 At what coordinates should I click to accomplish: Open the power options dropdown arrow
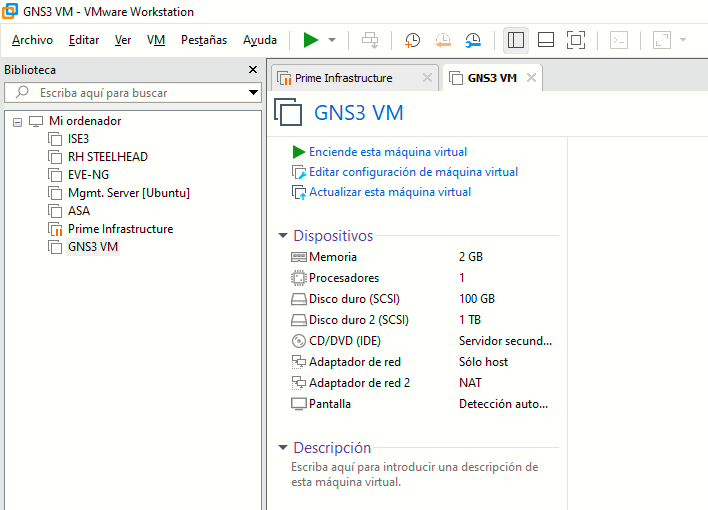(x=332, y=40)
